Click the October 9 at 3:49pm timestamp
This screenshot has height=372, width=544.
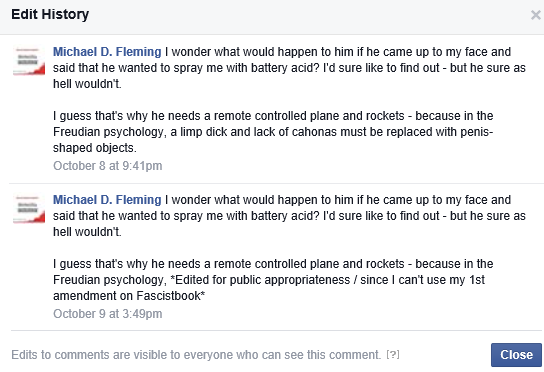(x=108, y=314)
